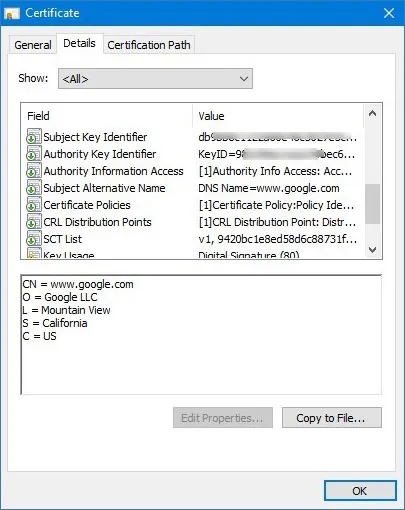Click the Certificate Policy:Policy Ide... value
Image resolution: width=405 pixels, height=510 pixels.
click(276, 205)
